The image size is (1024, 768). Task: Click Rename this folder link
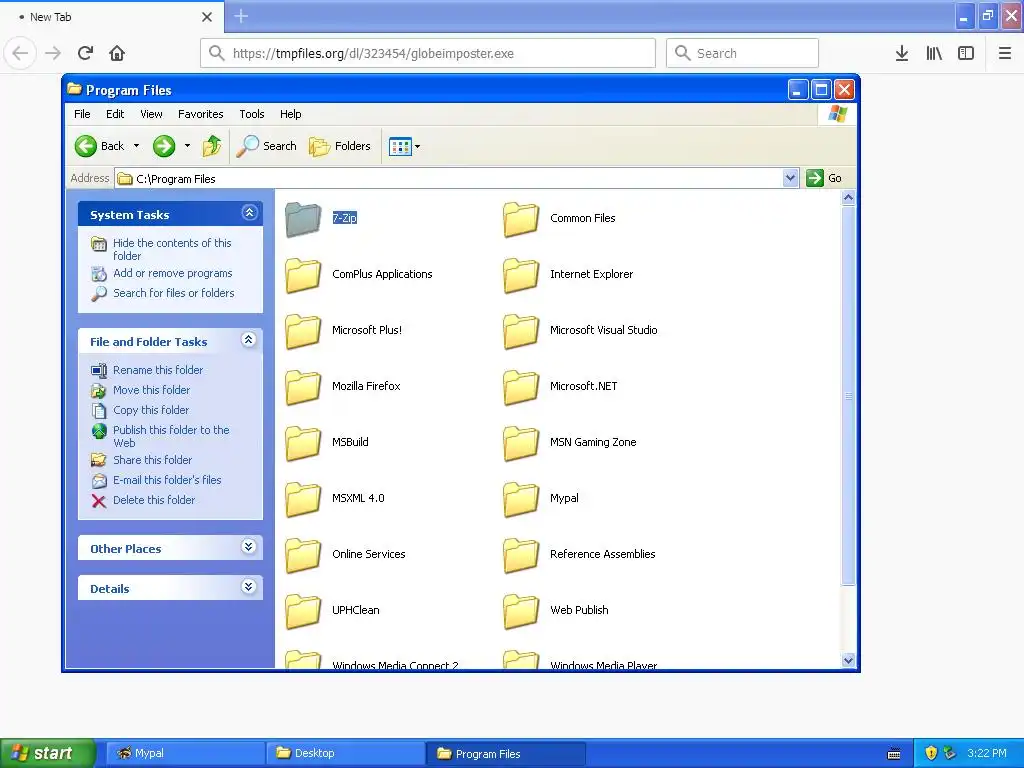[x=157, y=370]
